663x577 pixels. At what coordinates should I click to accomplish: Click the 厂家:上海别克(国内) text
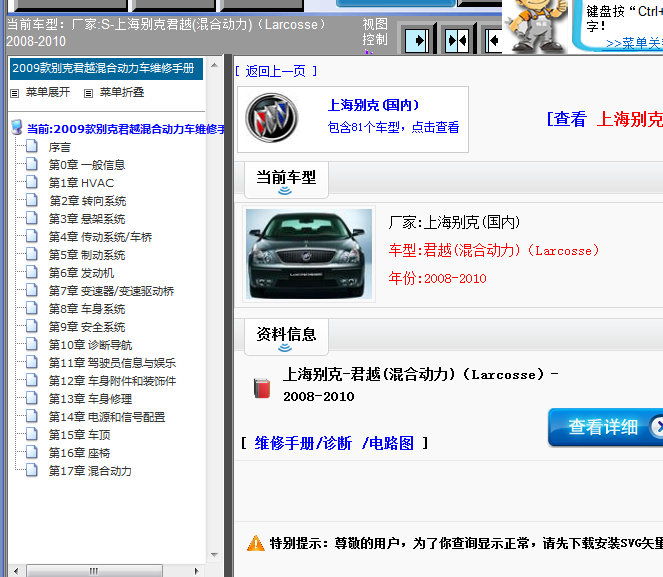(454, 222)
